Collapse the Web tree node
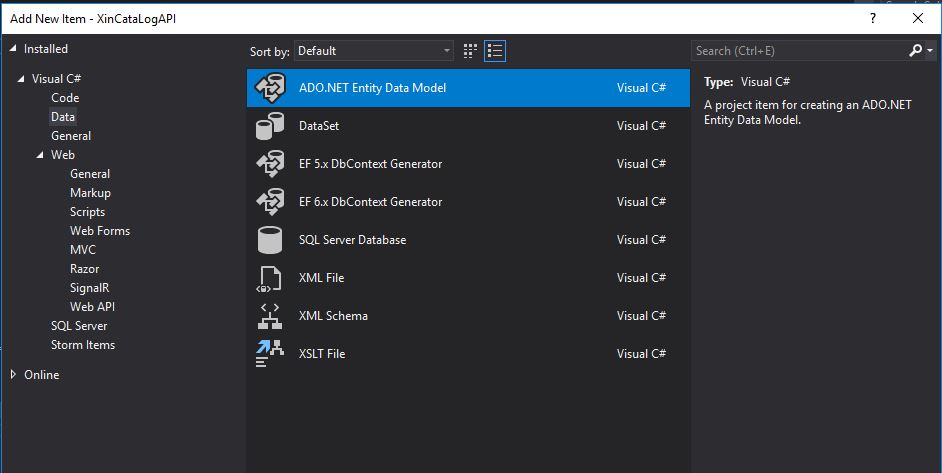 [40, 155]
